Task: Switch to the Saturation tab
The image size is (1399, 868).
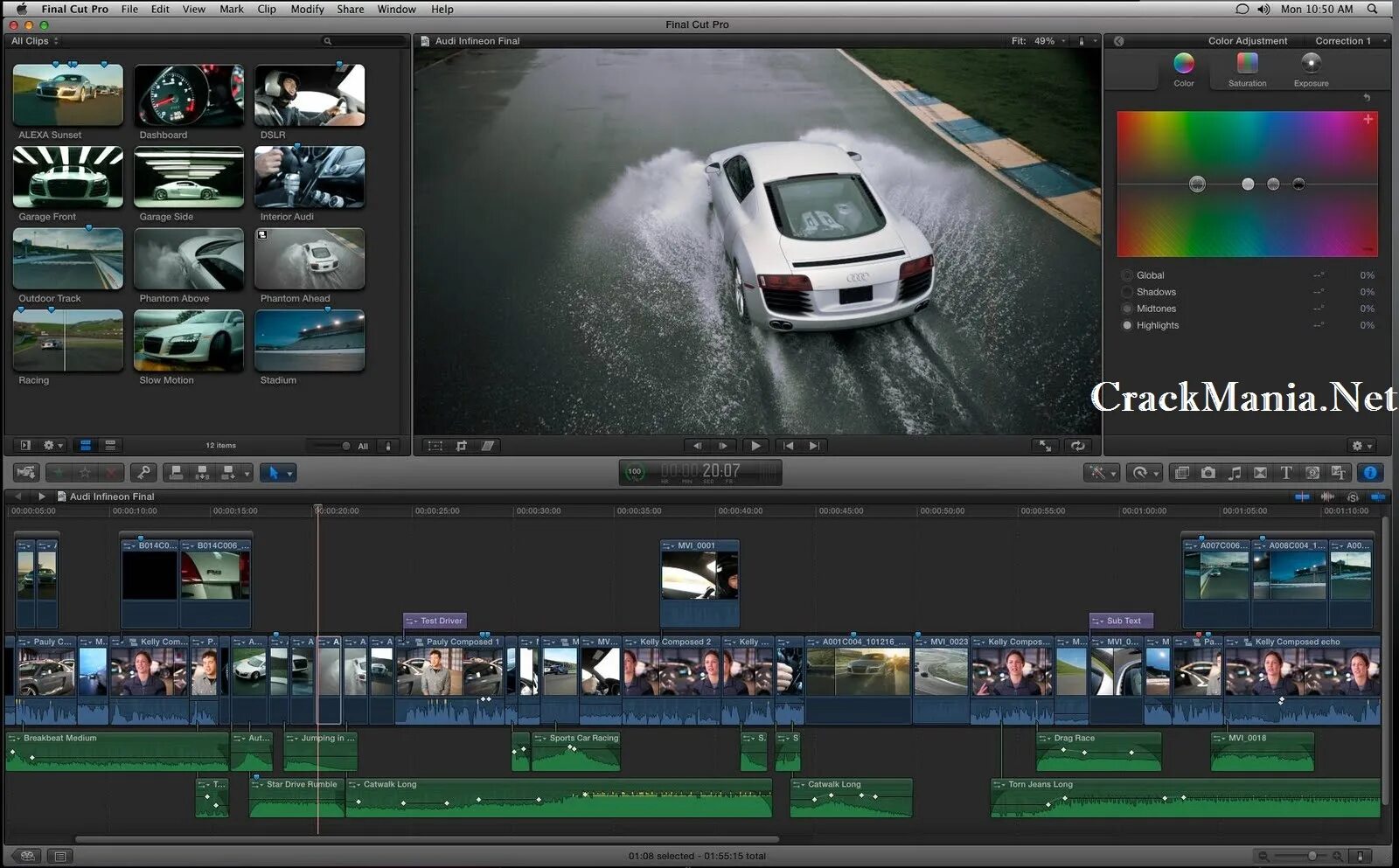Action: (x=1248, y=70)
